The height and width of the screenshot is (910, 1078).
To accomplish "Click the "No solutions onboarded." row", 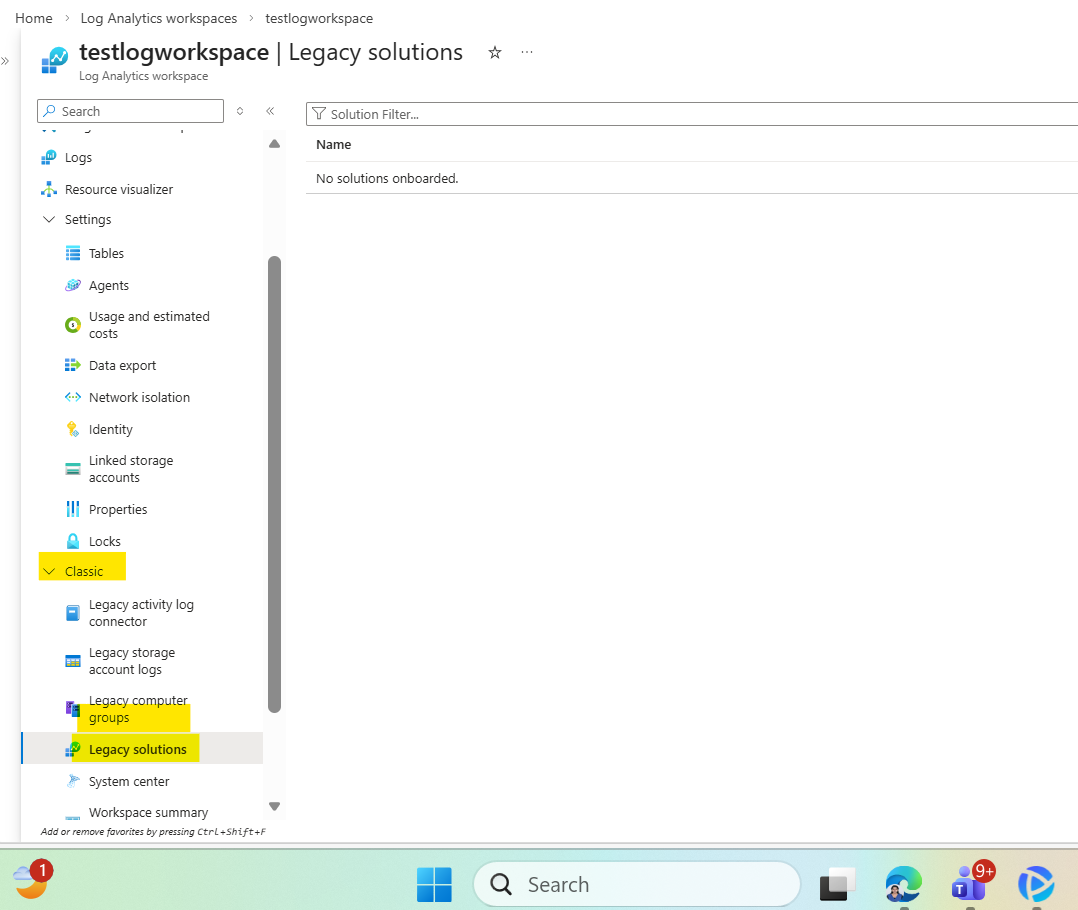I will point(692,179).
